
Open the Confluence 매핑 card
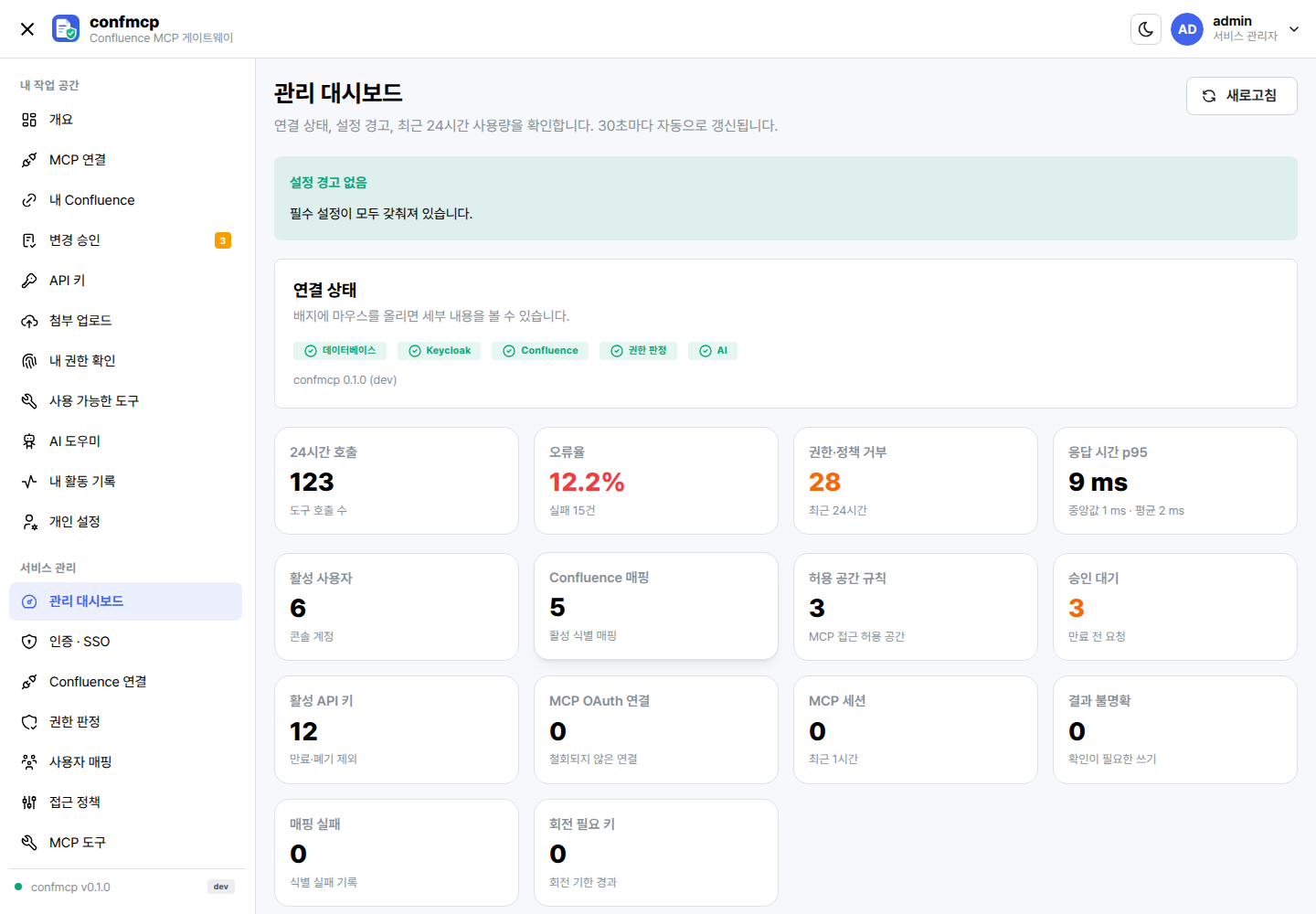[x=656, y=606]
